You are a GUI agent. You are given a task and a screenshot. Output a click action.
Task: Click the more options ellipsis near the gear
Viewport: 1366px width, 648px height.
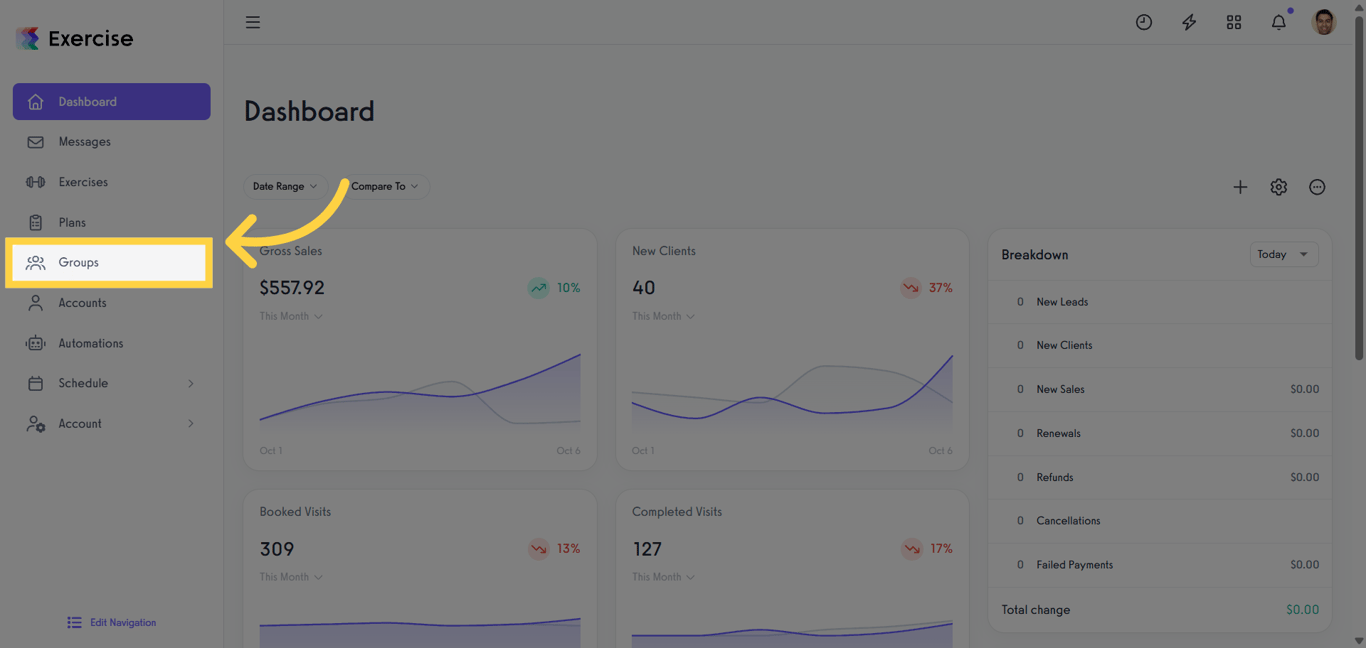pyautogui.click(x=1317, y=187)
